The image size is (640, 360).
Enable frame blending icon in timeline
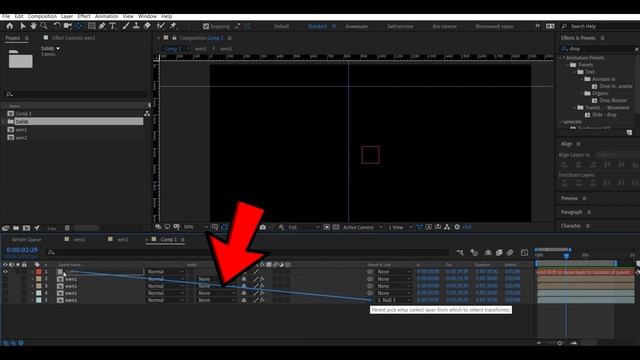click(499, 253)
